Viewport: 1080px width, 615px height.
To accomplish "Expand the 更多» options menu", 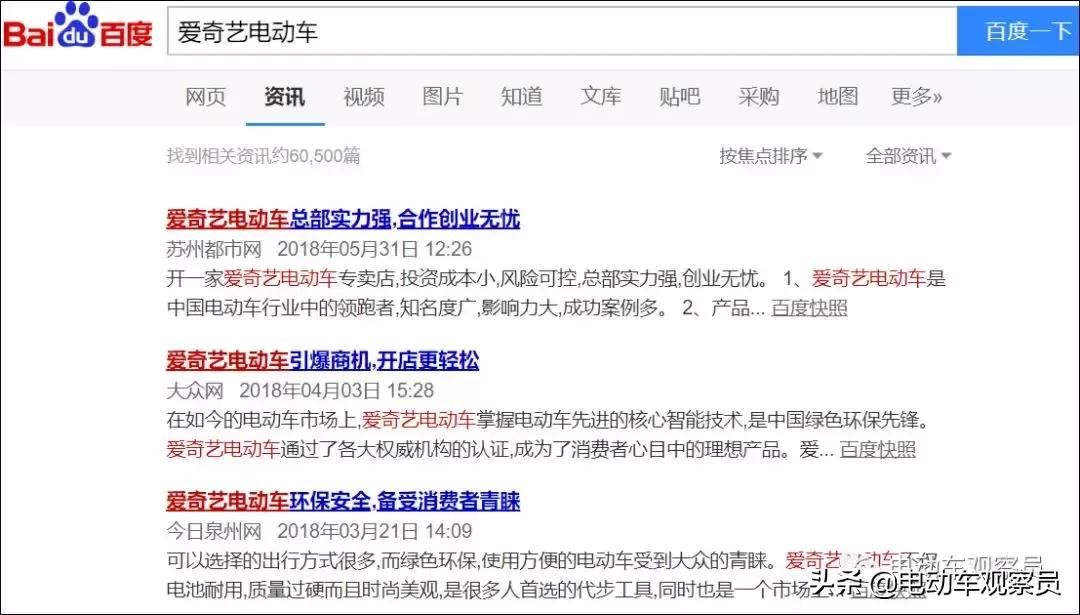I will (x=915, y=97).
